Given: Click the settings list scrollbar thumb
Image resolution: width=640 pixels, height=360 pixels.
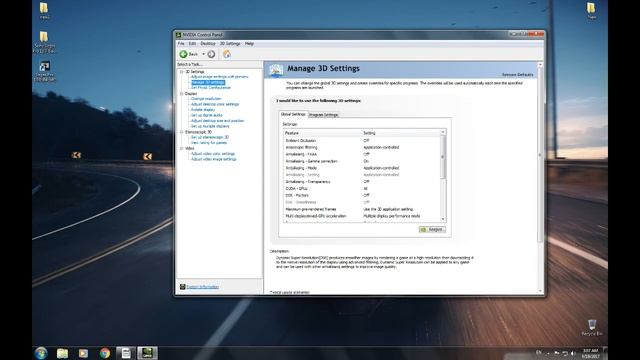Looking at the screenshot, I should tap(443, 157).
